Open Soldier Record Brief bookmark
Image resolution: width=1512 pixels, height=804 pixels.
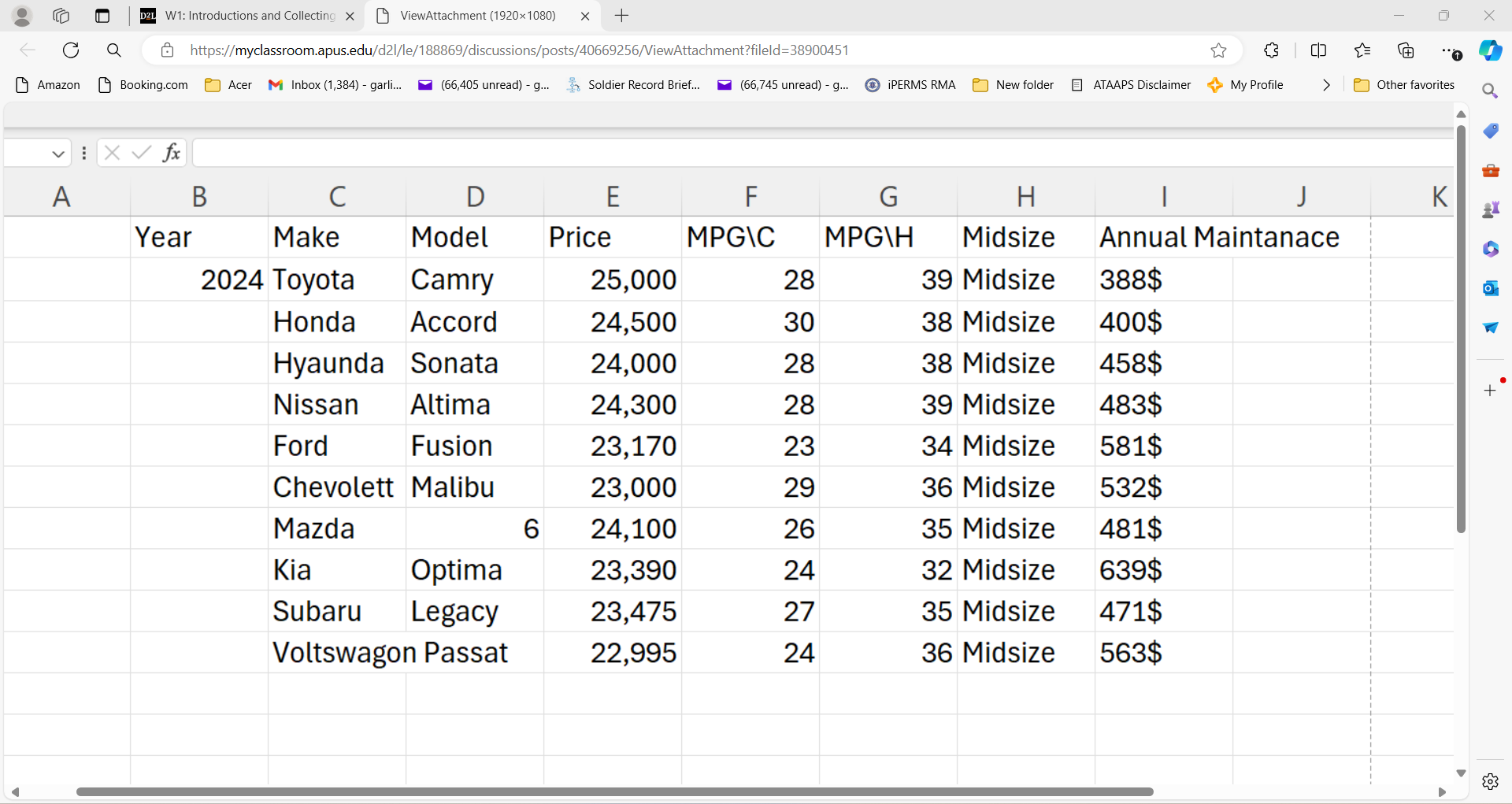[633, 85]
